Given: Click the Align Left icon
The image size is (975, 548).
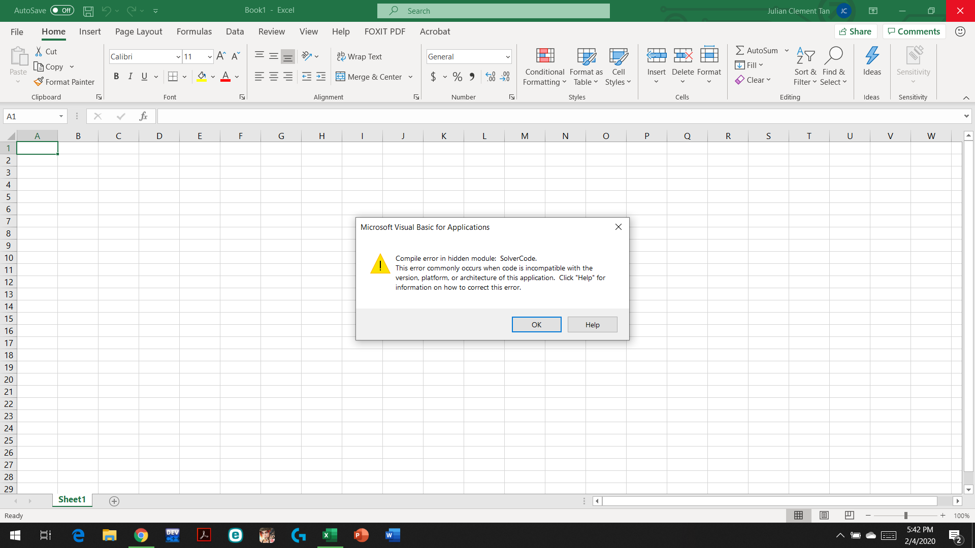Looking at the screenshot, I should tap(259, 77).
